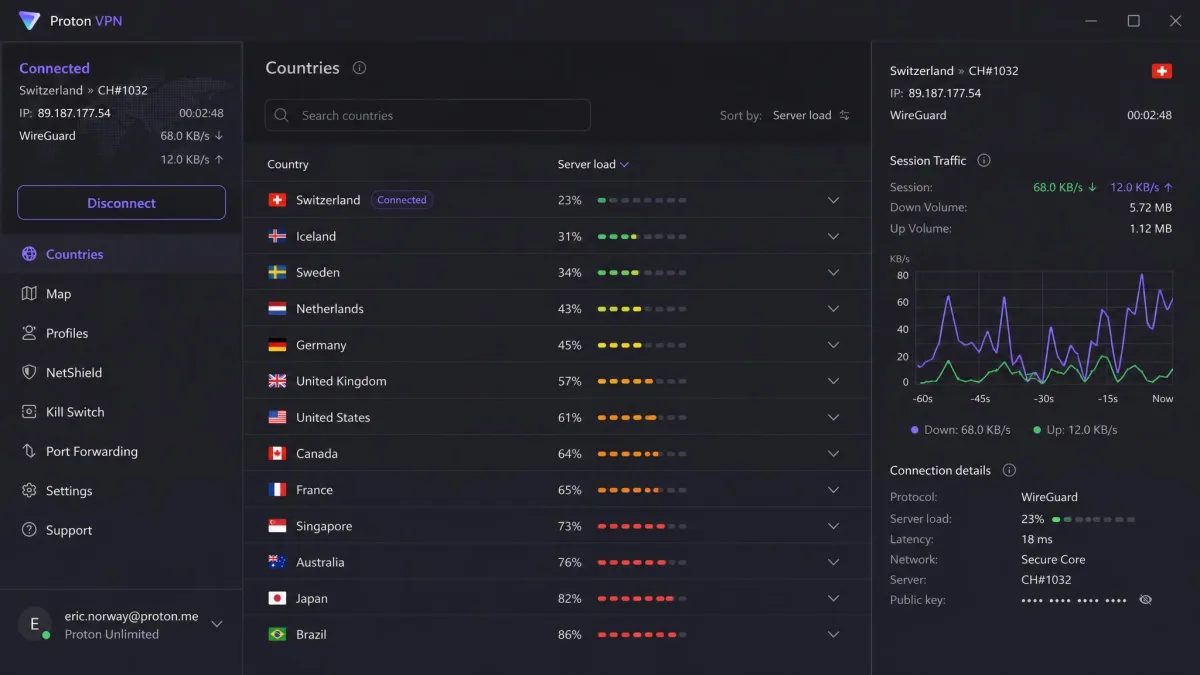
Task: Expand the United Kingdom server list
Action: (833, 381)
